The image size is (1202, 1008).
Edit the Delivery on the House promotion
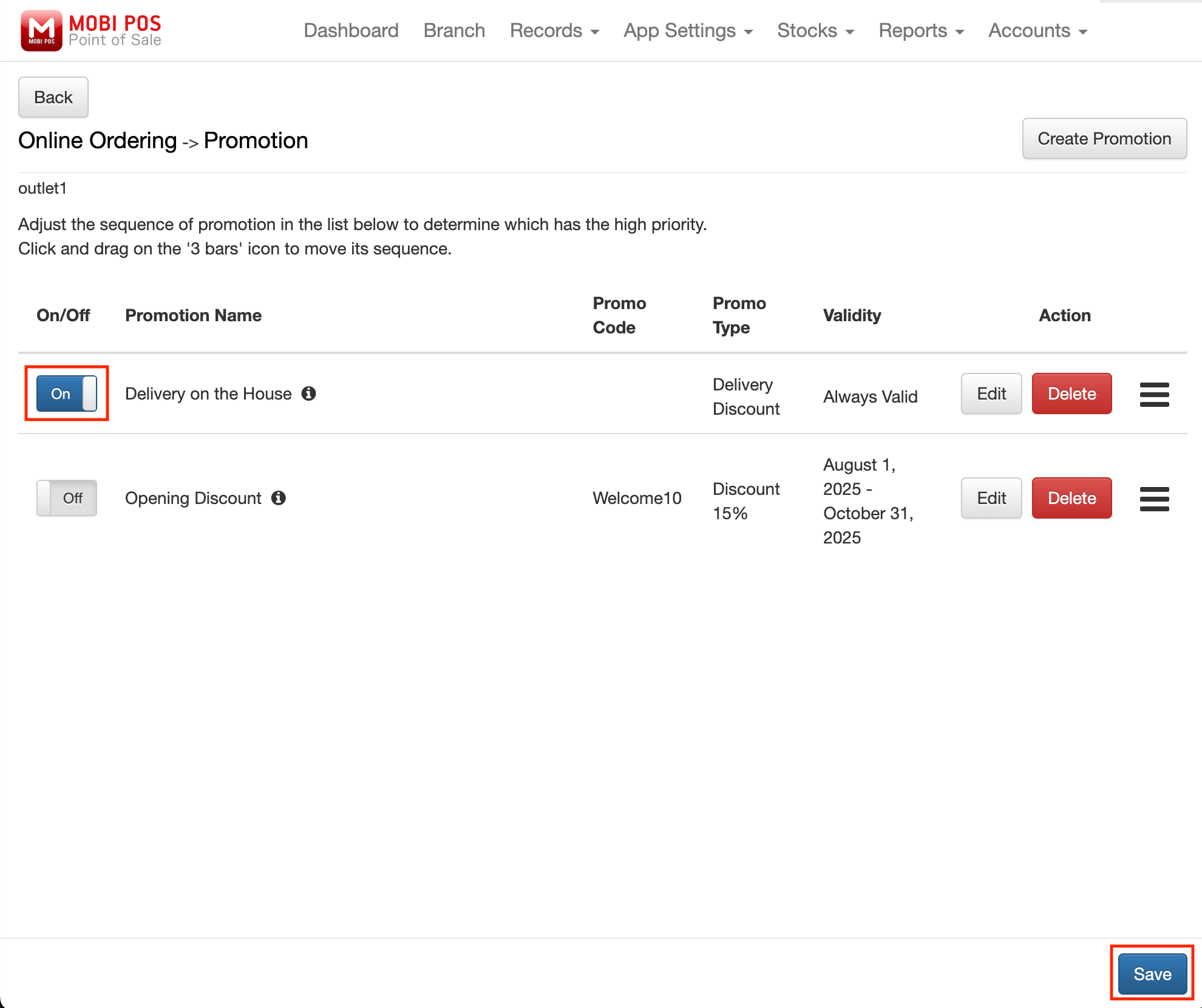pos(991,393)
